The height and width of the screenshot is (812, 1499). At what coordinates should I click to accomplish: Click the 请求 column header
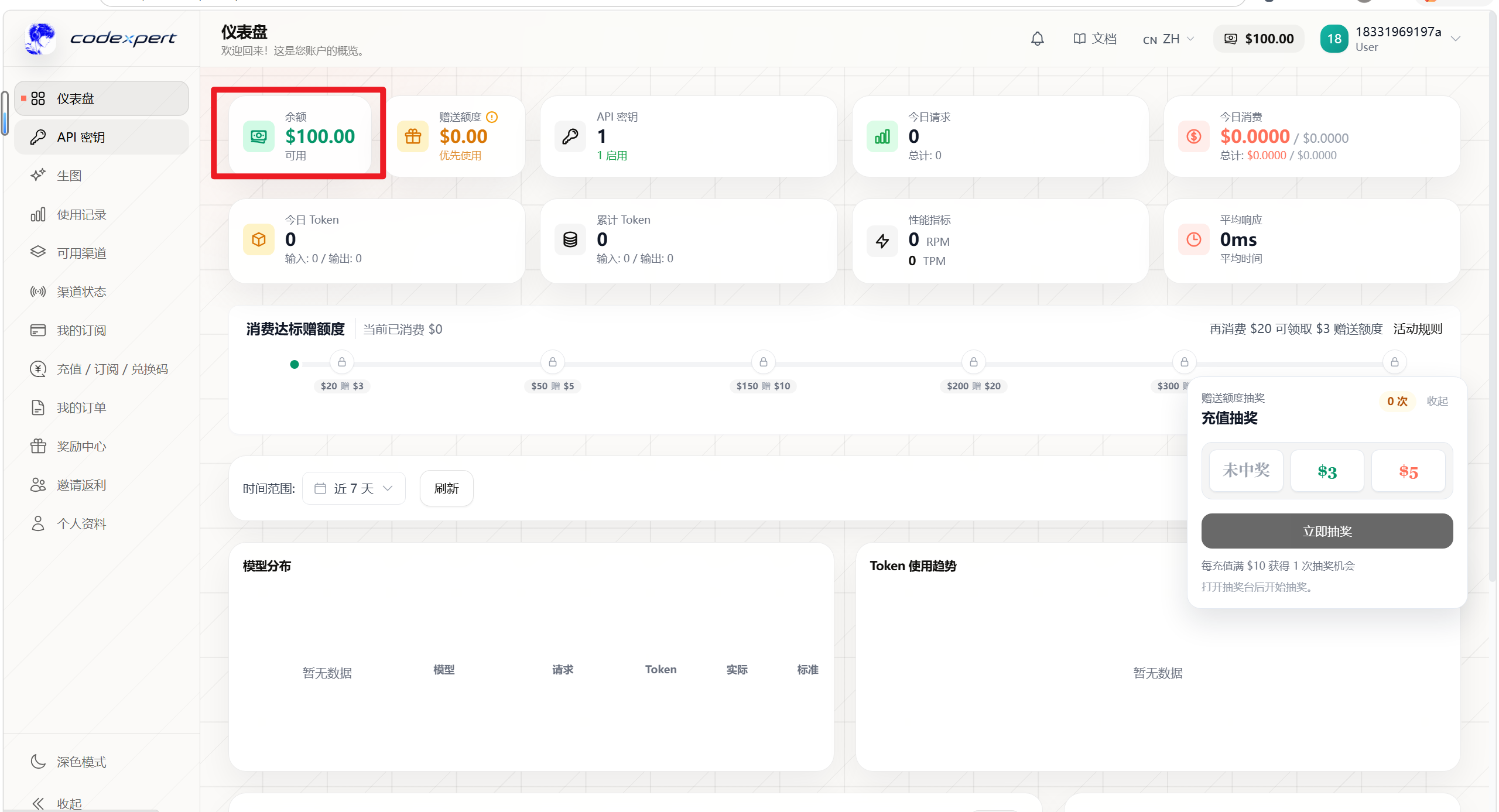(563, 669)
